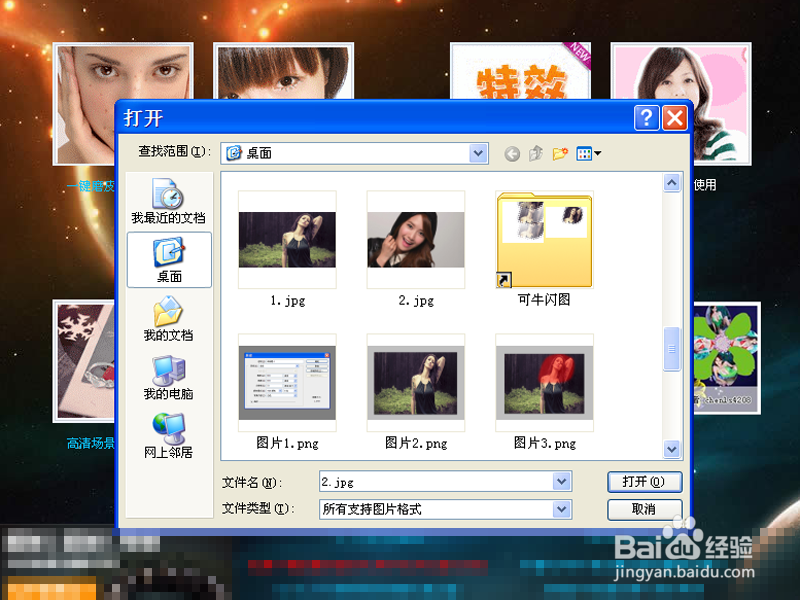
Task: Select 桌面 in the places bar
Action: 169,260
